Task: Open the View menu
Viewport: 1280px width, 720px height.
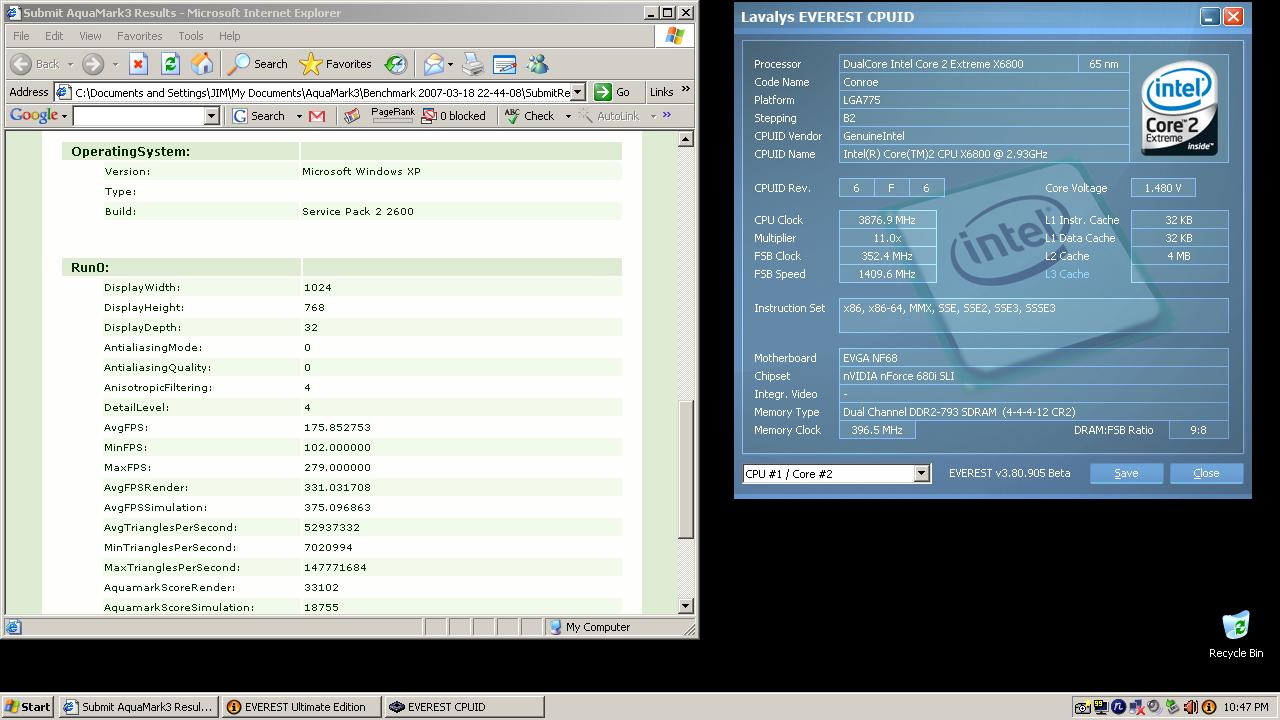Action: (x=90, y=36)
